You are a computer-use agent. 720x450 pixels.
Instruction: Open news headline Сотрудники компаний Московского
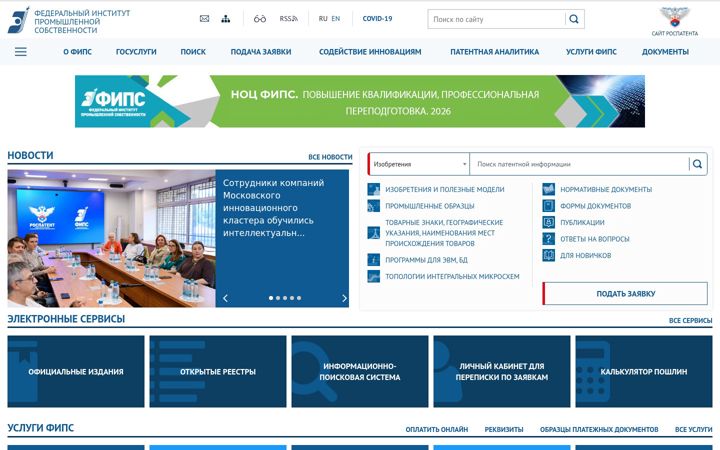pos(274,208)
